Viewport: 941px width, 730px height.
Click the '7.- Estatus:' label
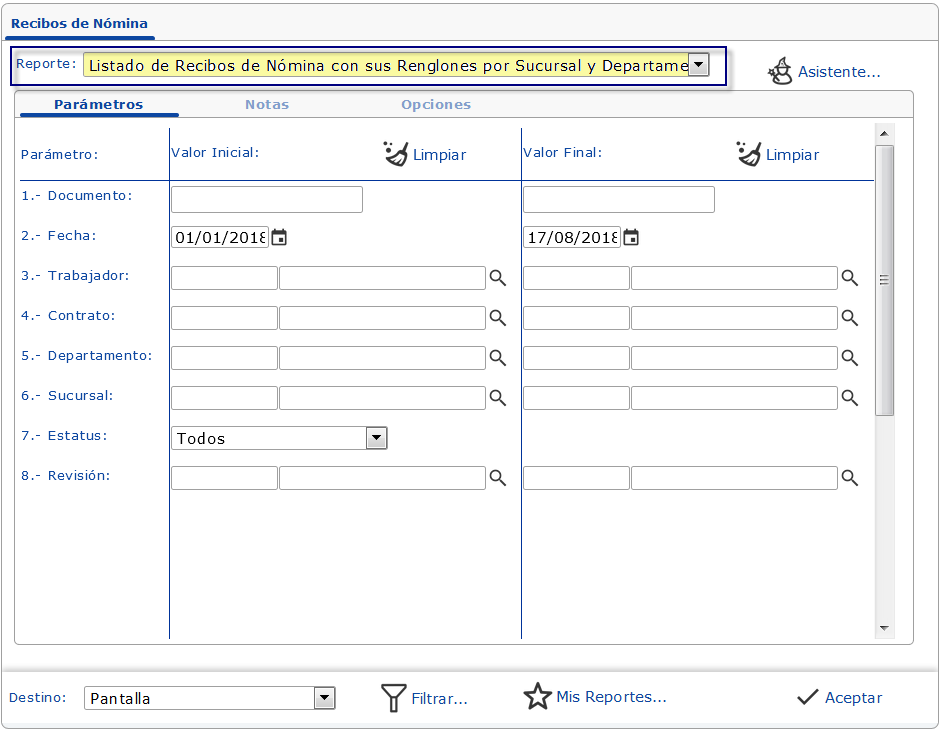pos(64,436)
